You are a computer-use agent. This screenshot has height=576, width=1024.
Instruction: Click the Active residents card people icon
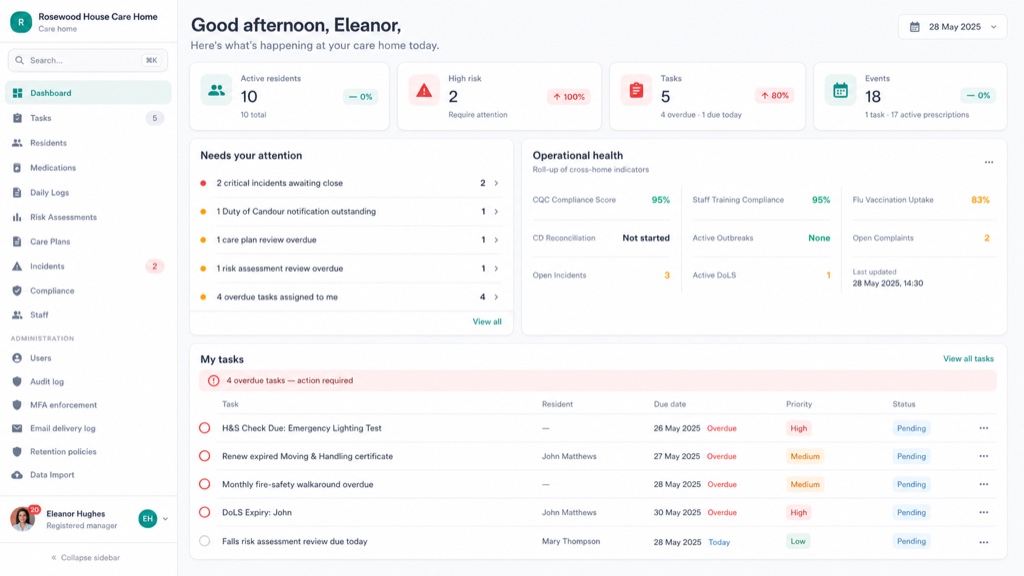(216, 90)
